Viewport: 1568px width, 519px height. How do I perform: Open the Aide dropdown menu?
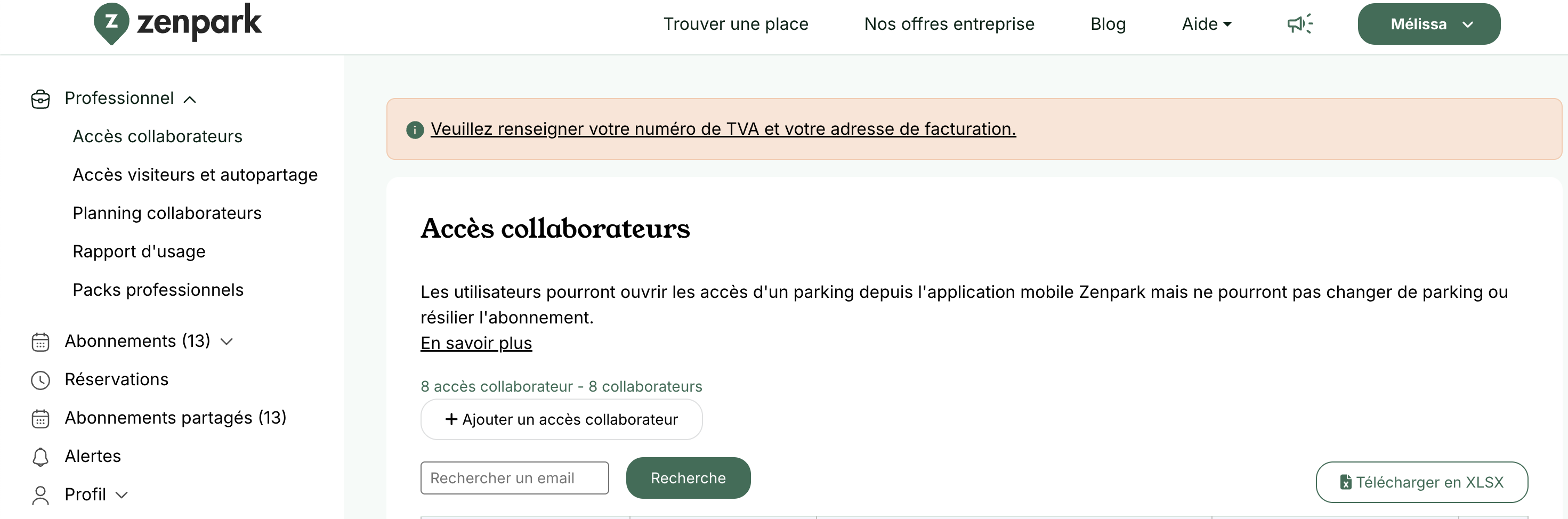click(1207, 25)
